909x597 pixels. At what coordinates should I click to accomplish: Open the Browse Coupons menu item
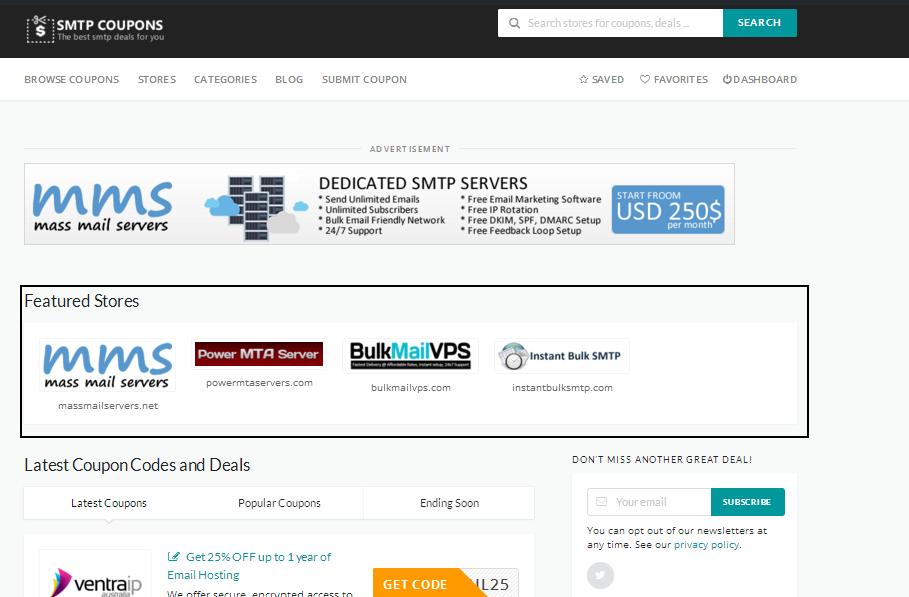click(71, 80)
